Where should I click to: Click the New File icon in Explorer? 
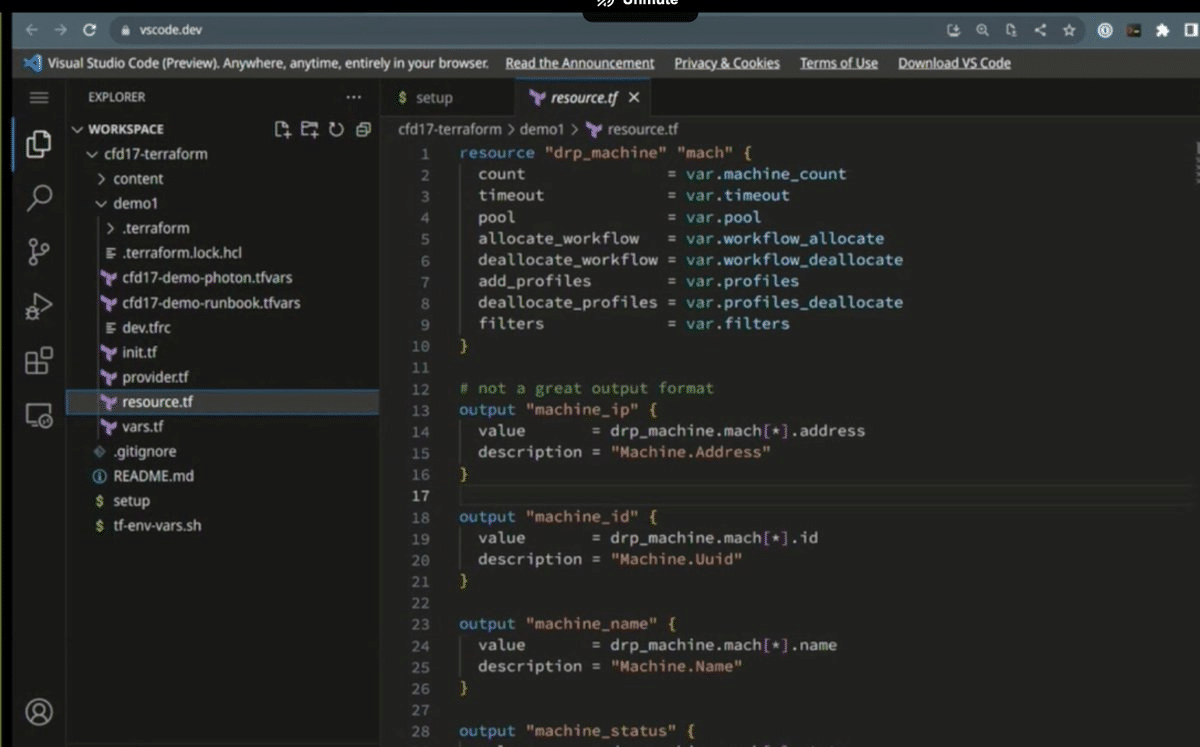pyautogui.click(x=283, y=129)
